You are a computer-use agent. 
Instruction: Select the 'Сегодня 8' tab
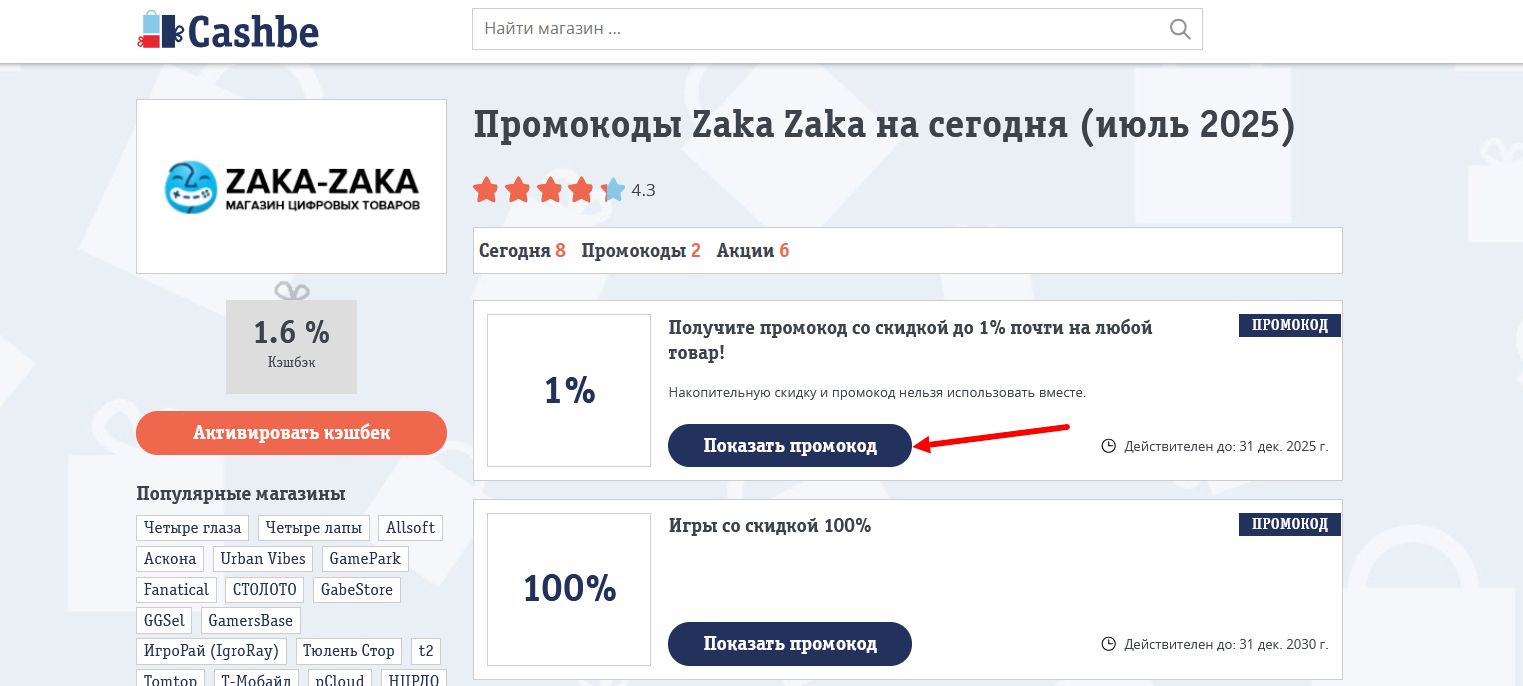[x=522, y=251]
